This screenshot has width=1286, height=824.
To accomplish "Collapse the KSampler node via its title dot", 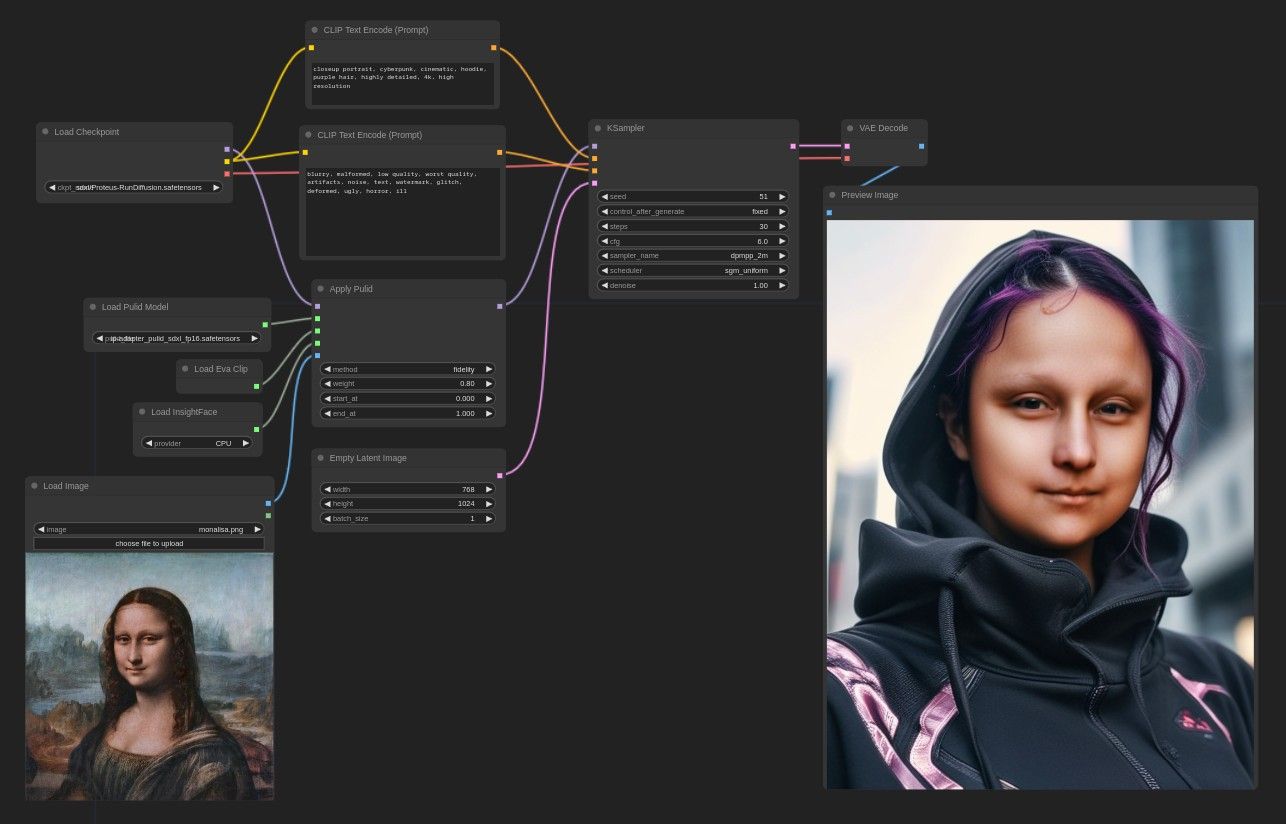I will [x=598, y=128].
